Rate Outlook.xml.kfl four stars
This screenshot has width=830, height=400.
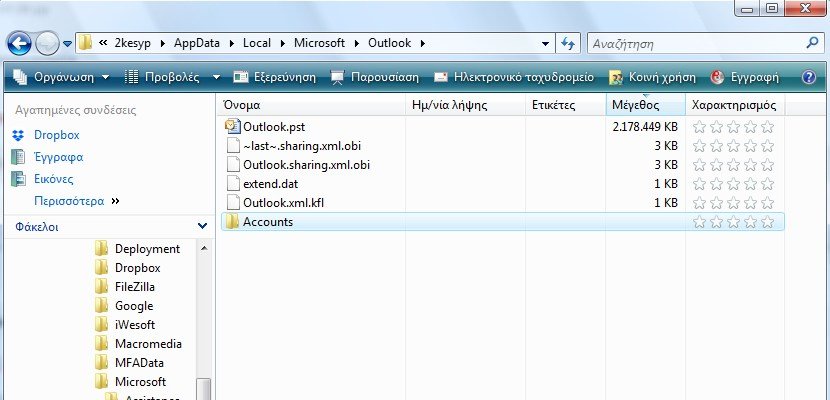[x=751, y=203]
